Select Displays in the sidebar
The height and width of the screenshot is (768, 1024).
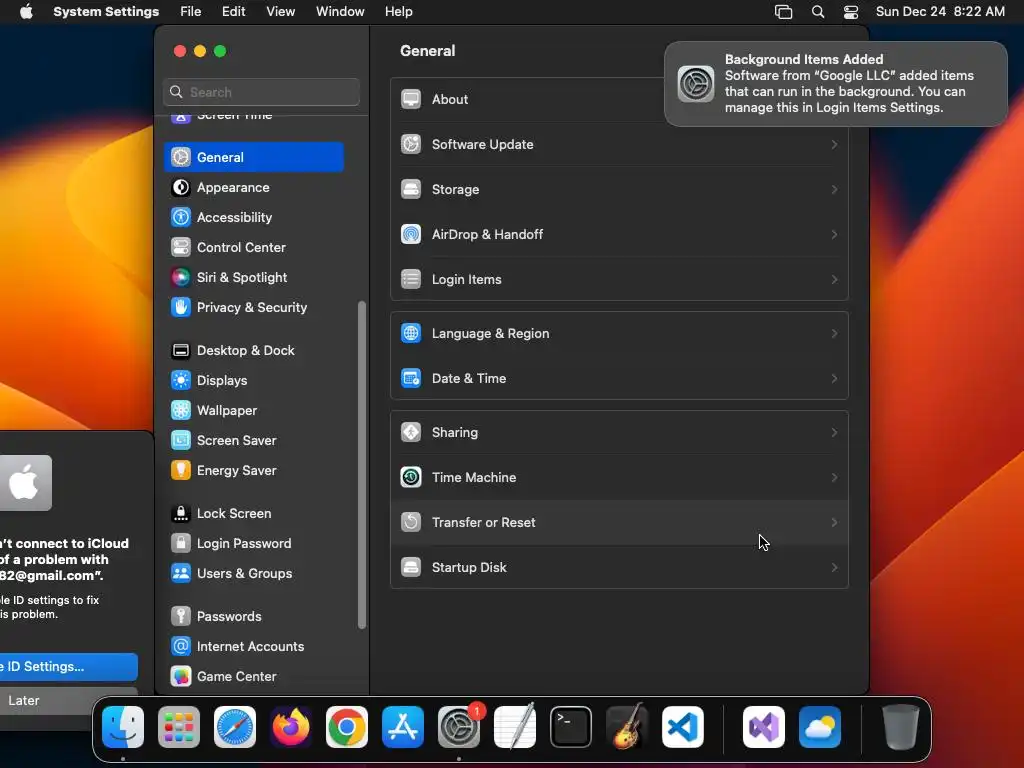click(254, 381)
